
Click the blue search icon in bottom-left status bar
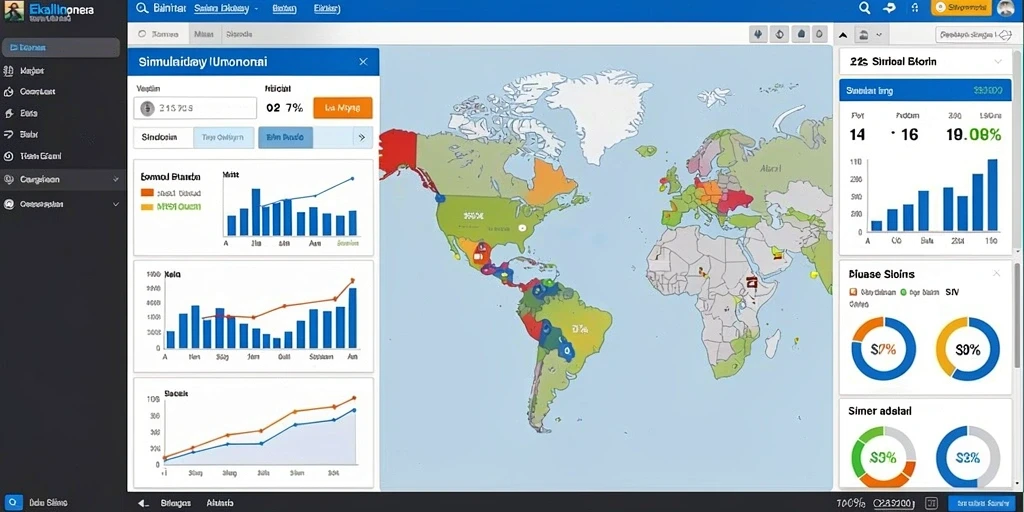(x=12, y=502)
